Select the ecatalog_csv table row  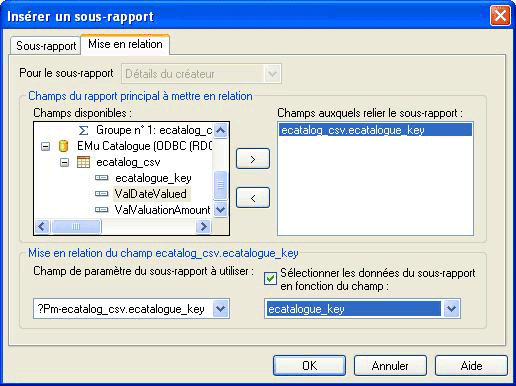[x=128, y=162]
